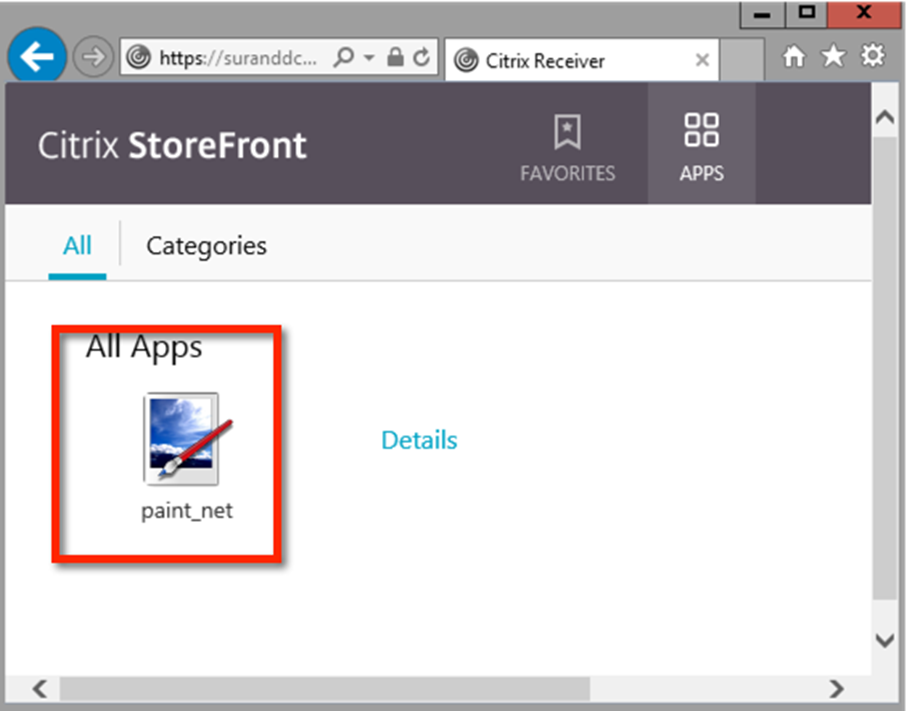Launch the paint_net app icon
This screenshot has height=711, width=907.
pyautogui.click(x=187, y=439)
